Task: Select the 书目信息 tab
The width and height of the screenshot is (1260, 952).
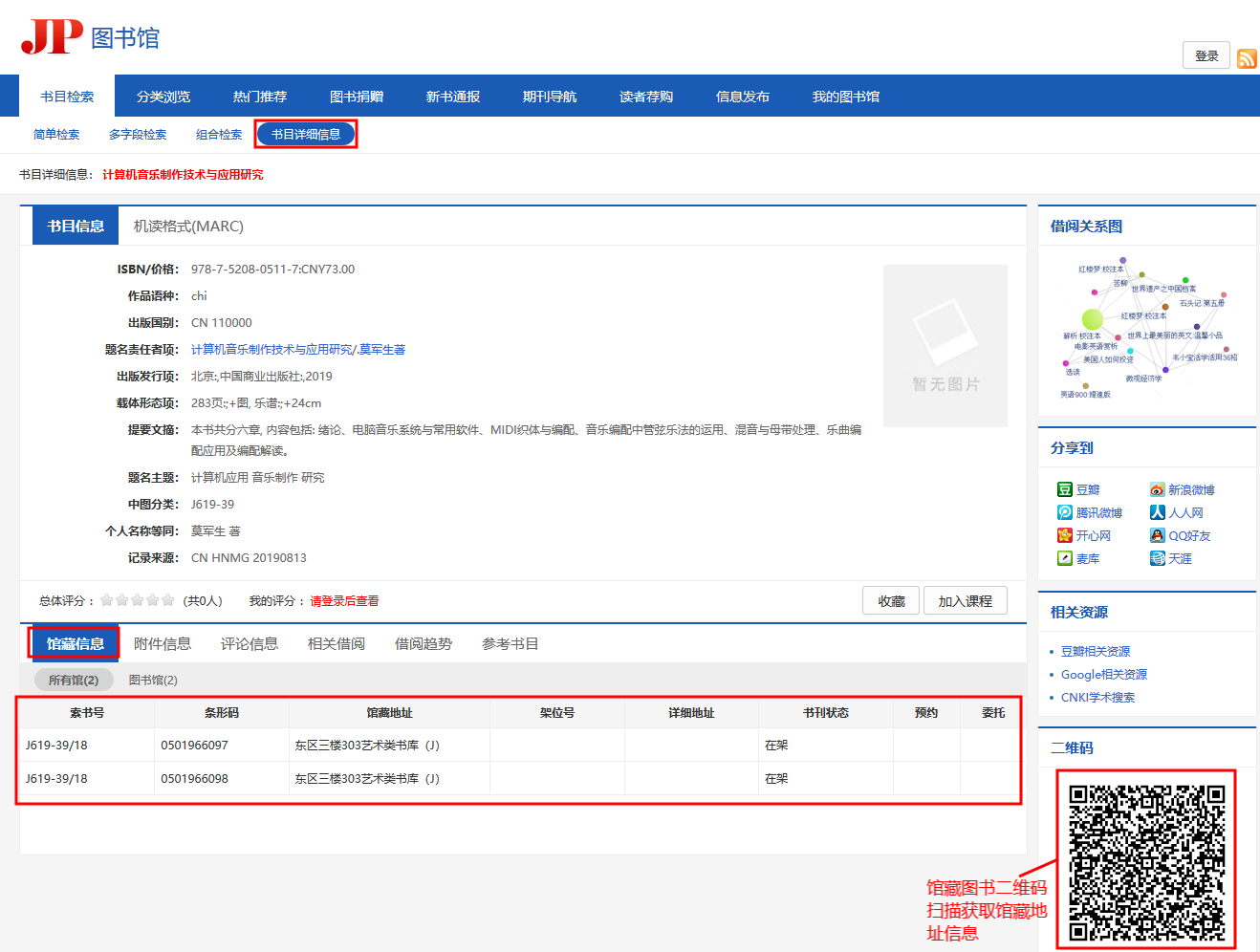Action: [76, 227]
